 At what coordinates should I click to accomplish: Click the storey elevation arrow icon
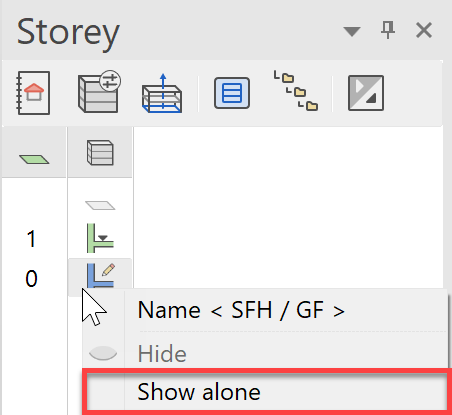click(162, 93)
